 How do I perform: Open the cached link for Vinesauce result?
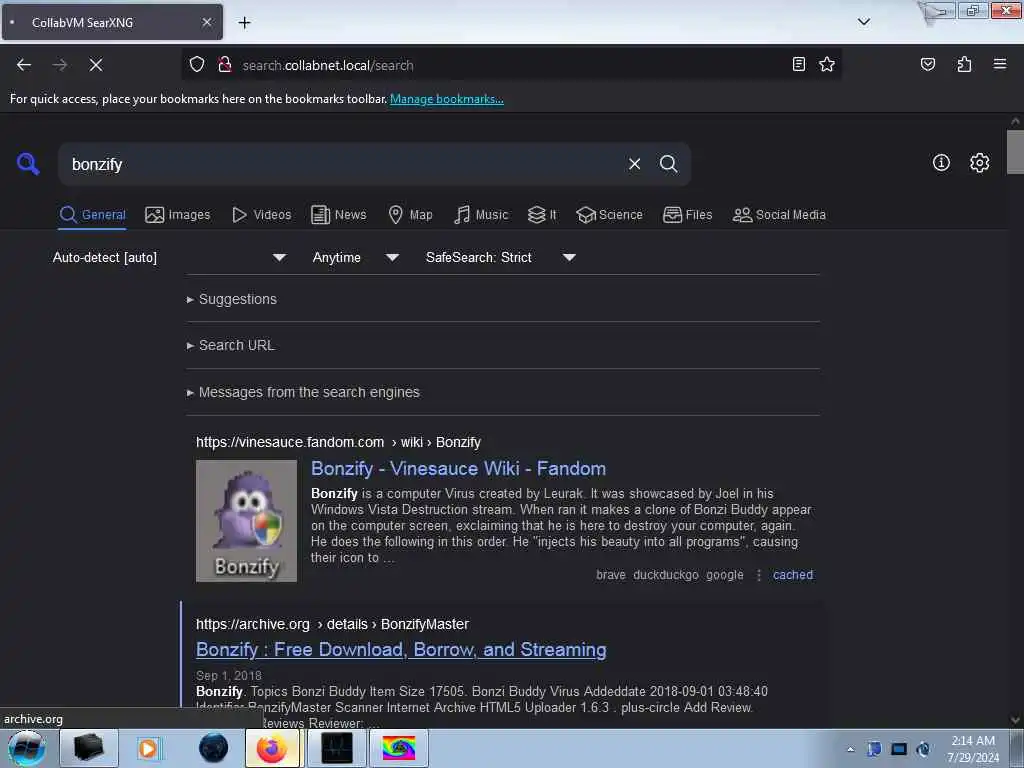click(793, 575)
